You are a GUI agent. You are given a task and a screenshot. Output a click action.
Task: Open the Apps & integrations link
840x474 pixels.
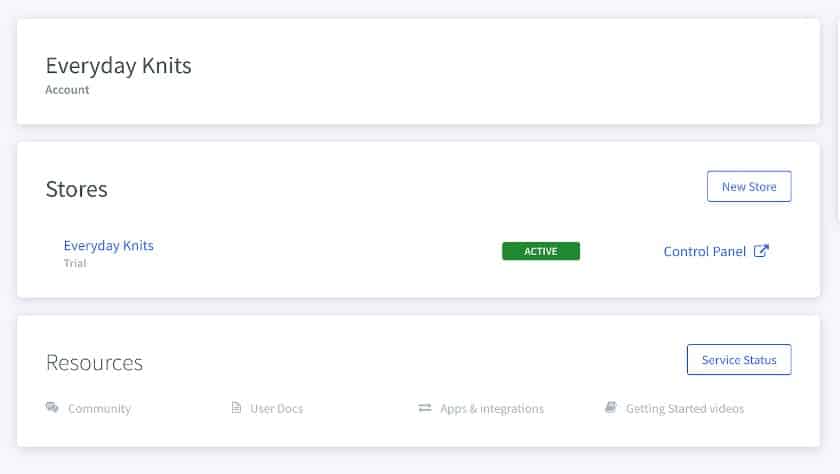click(x=492, y=409)
